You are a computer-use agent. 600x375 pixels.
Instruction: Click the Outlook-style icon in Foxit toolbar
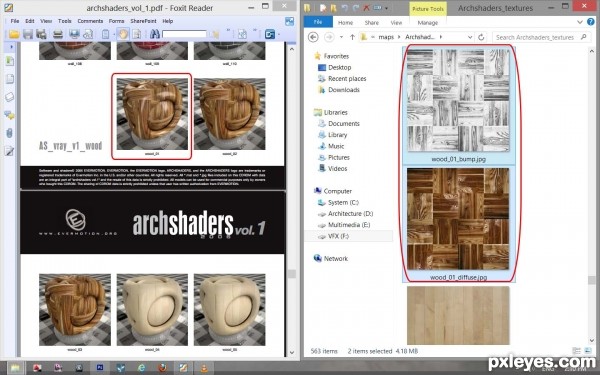[x=270, y=34]
